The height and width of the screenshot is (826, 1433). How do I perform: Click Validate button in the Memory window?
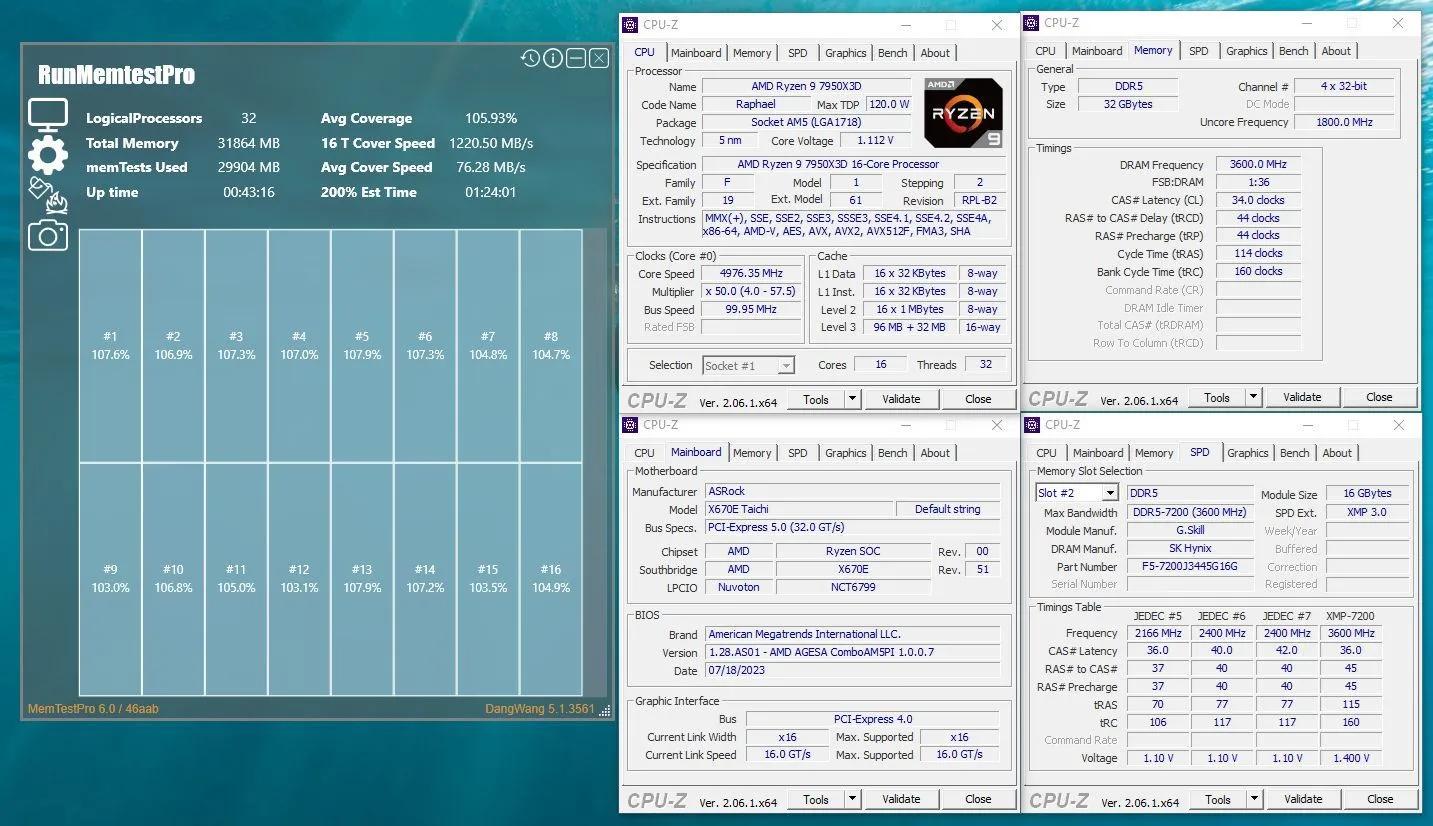pos(1301,397)
